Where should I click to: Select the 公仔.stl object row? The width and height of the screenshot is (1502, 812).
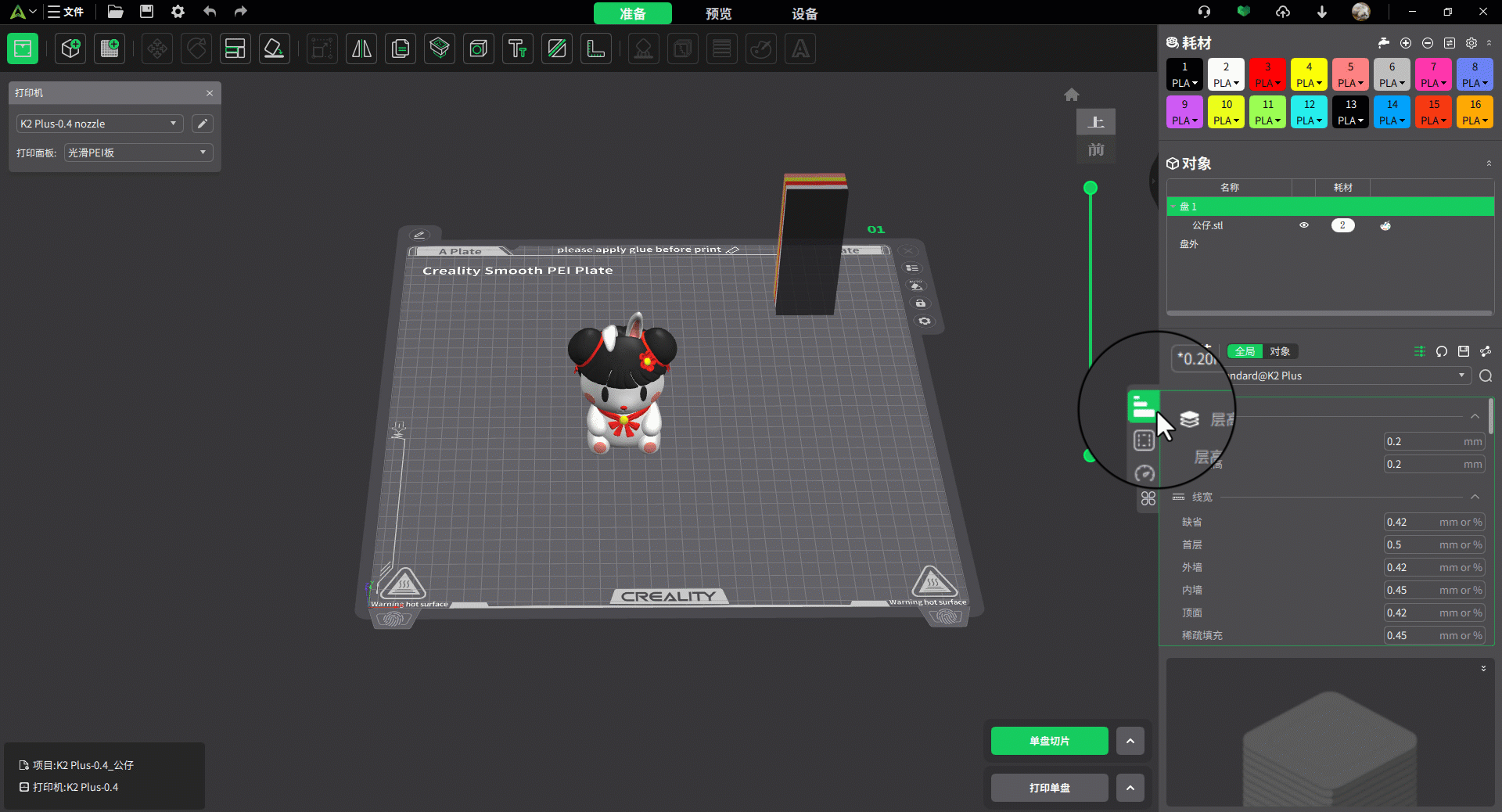[1330, 225]
